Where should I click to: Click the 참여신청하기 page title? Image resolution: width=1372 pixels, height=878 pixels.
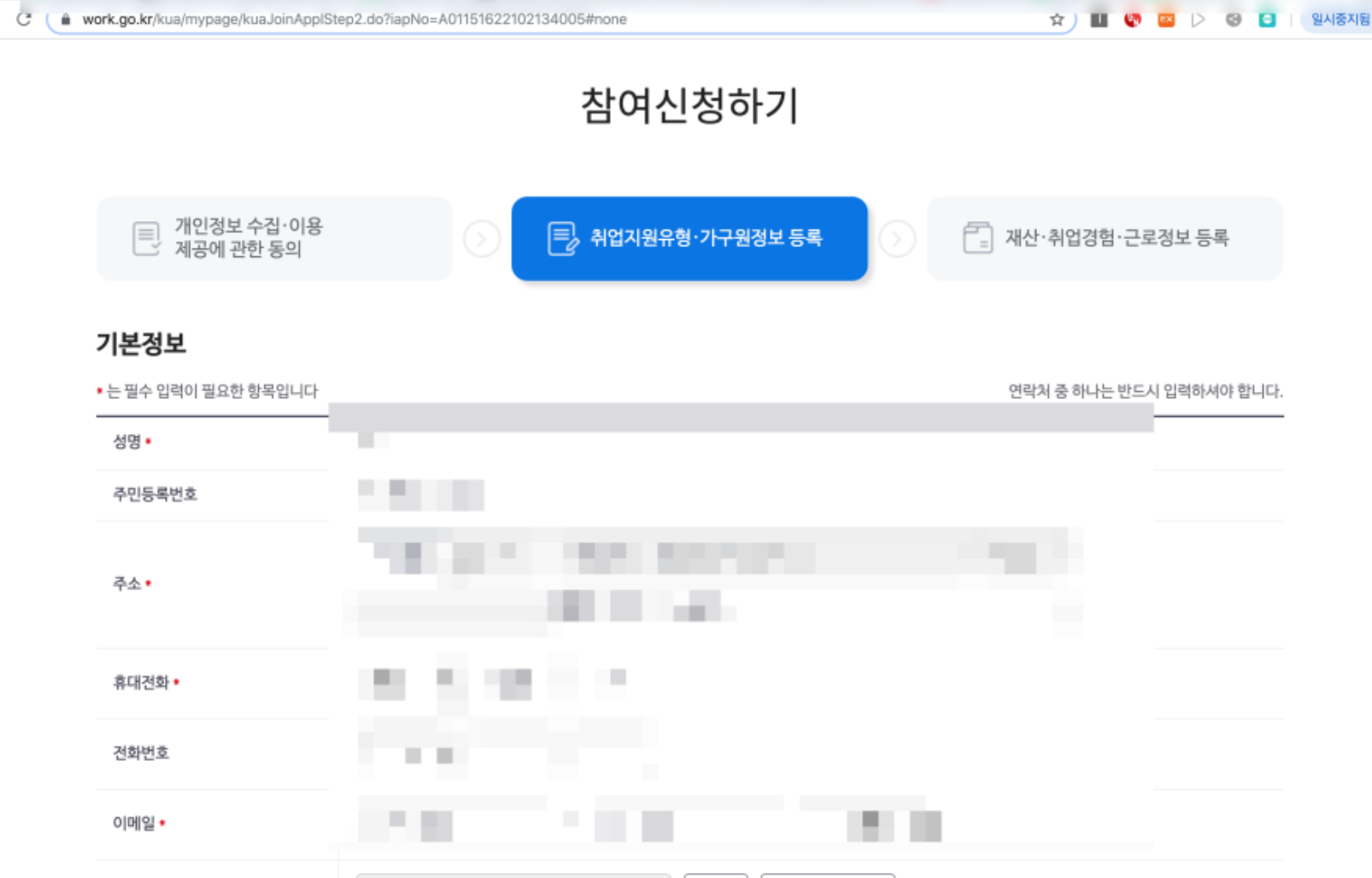tap(689, 106)
